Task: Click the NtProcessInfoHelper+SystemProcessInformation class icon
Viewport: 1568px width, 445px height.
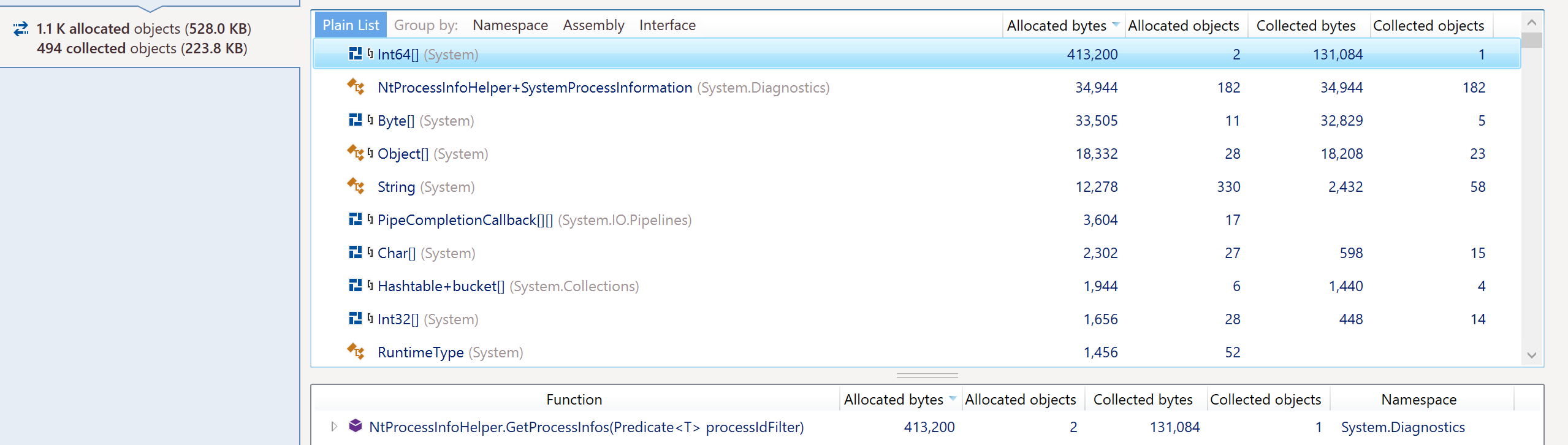Action: (356, 87)
